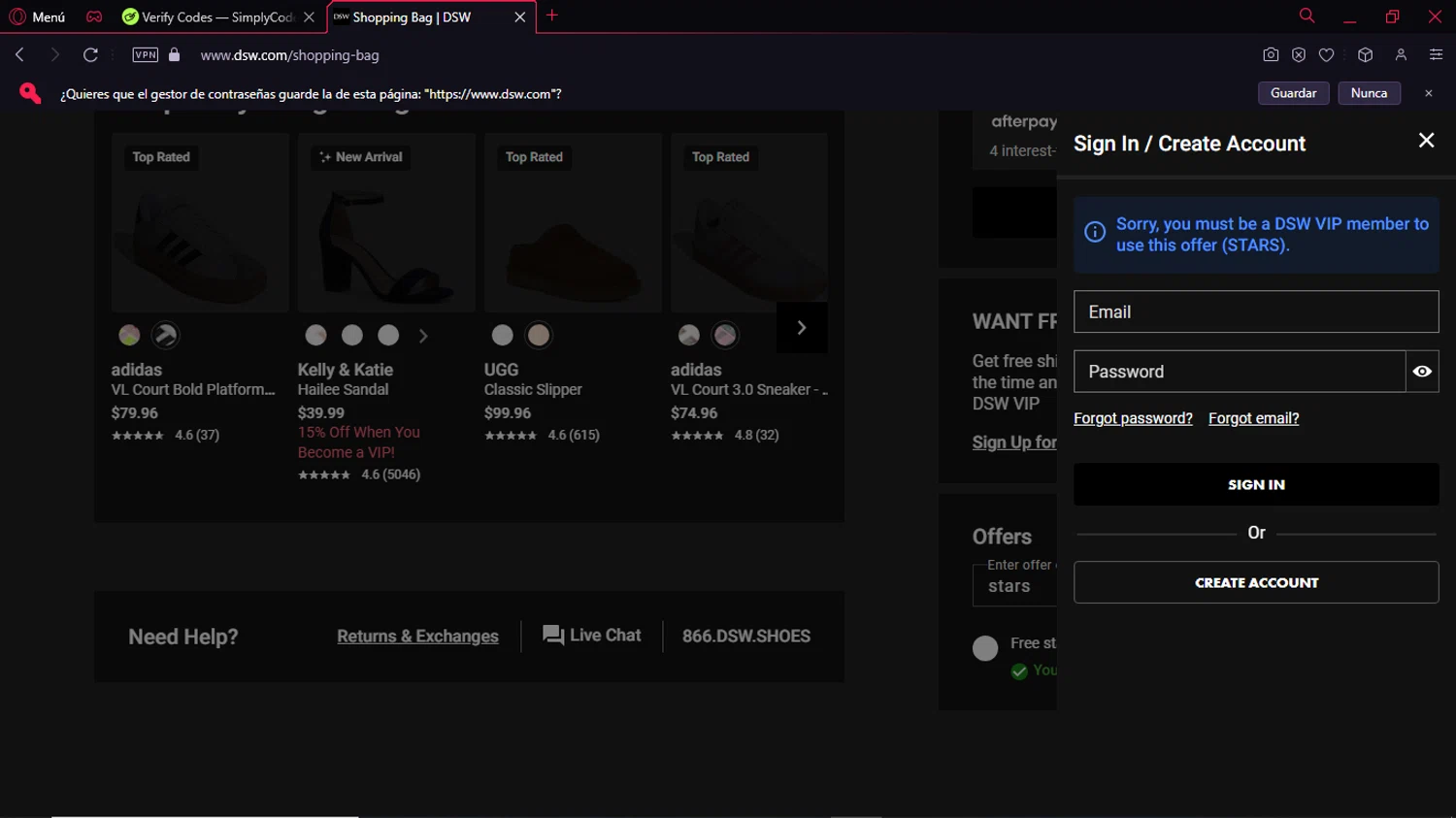Click the password manager key icon

click(30, 93)
